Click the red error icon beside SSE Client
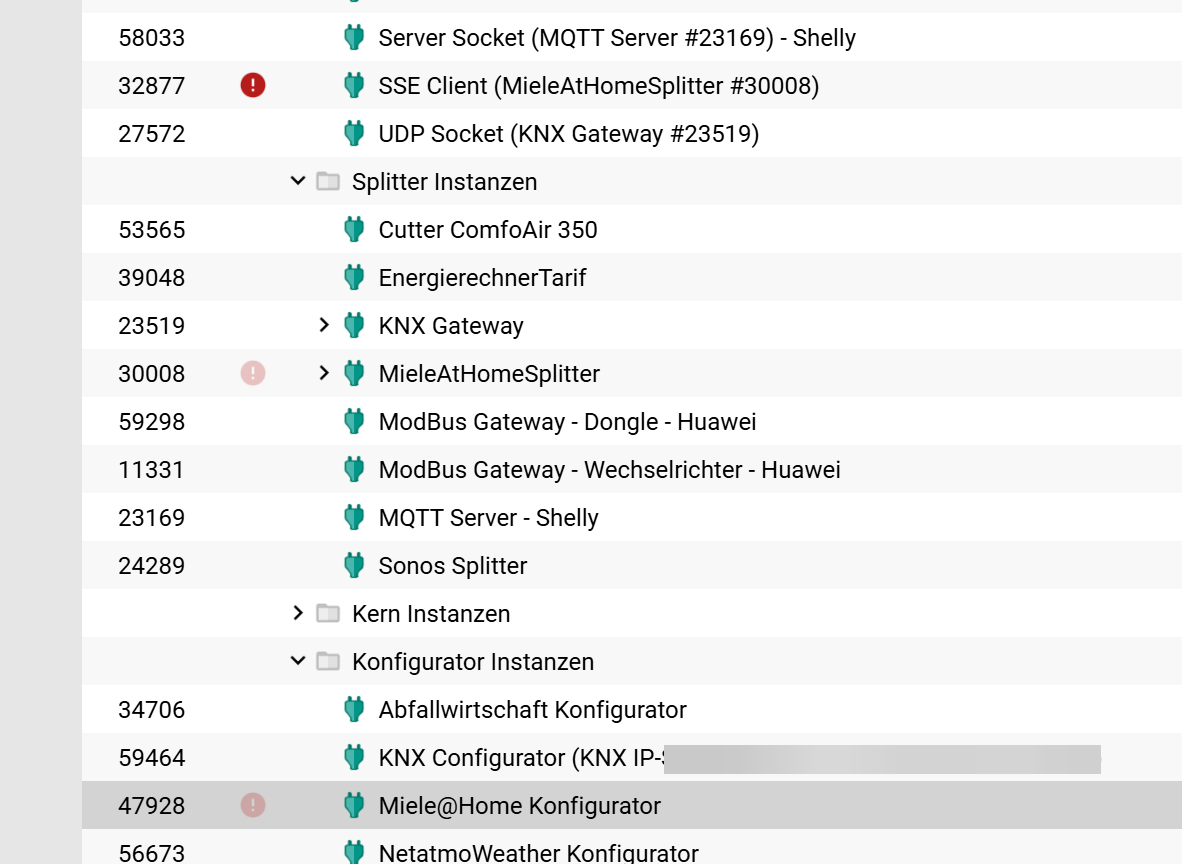This screenshot has height=864, width=1182. point(253,86)
